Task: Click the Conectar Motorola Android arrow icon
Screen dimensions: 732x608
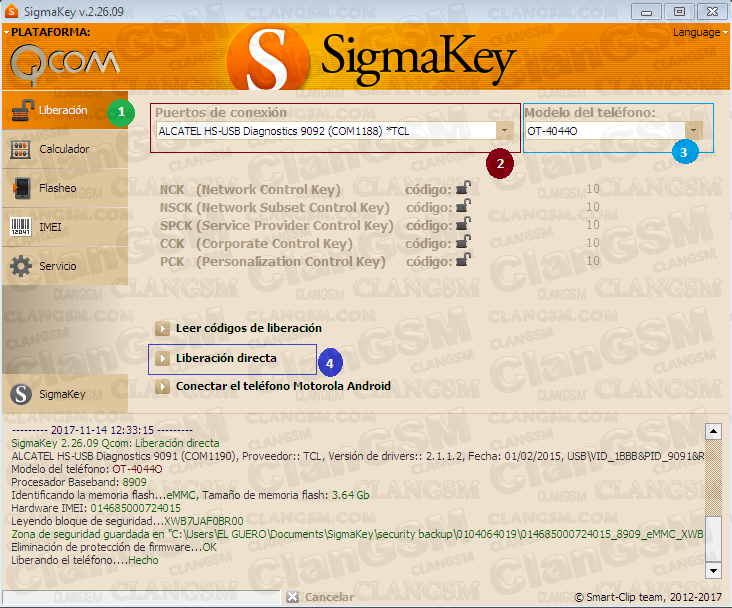Action: tap(162, 387)
